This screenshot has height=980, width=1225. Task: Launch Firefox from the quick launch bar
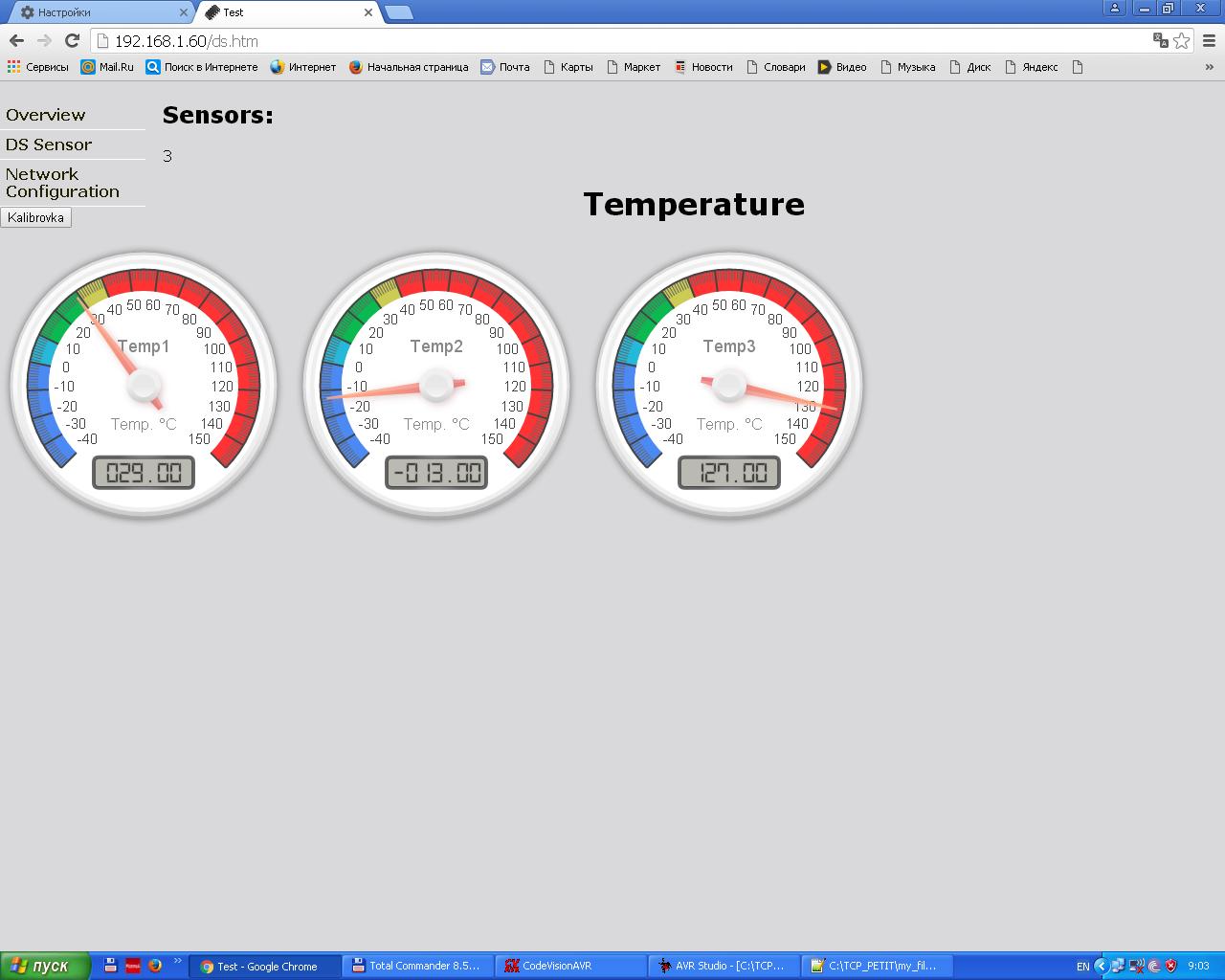(x=155, y=966)
